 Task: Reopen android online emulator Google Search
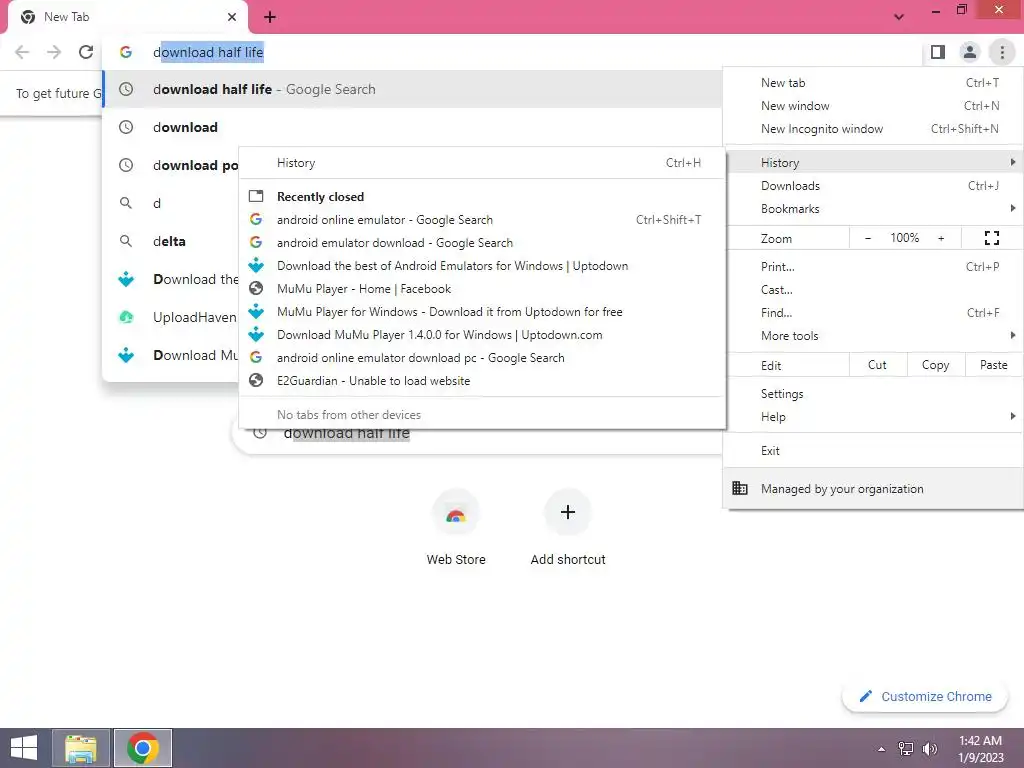(483, 220)
